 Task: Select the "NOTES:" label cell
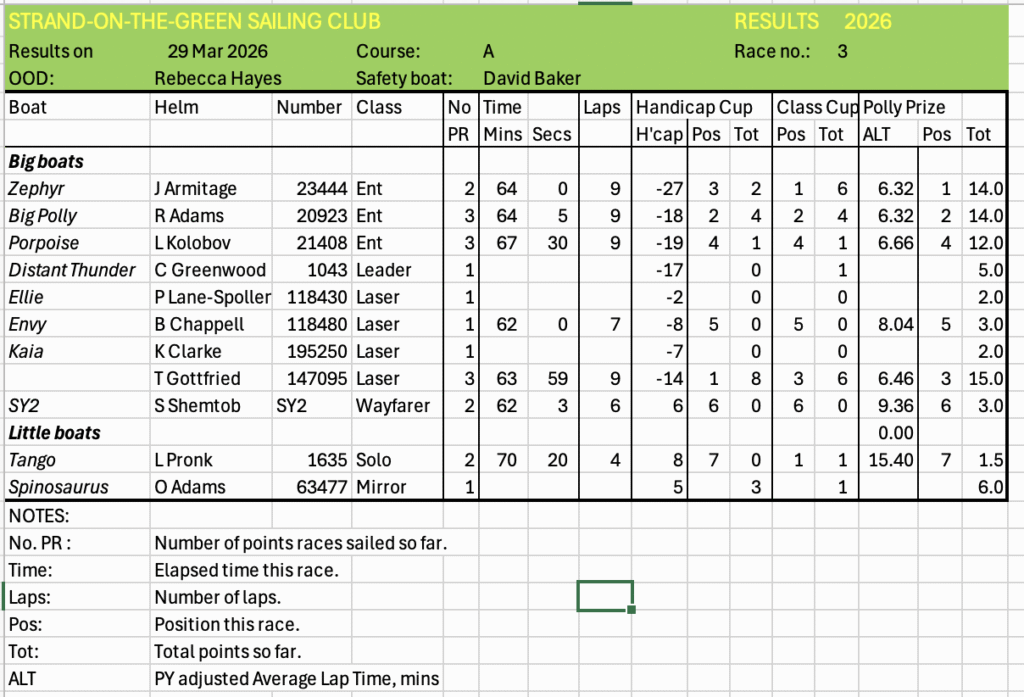click(40, 516)
